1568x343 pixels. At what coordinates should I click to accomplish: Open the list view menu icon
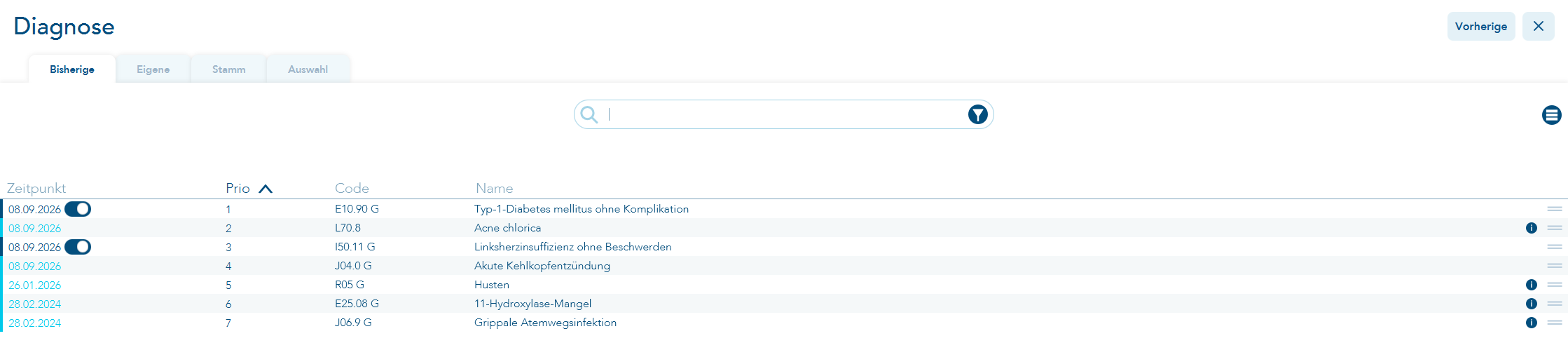pyautogui.click(x=1551, y=115)
